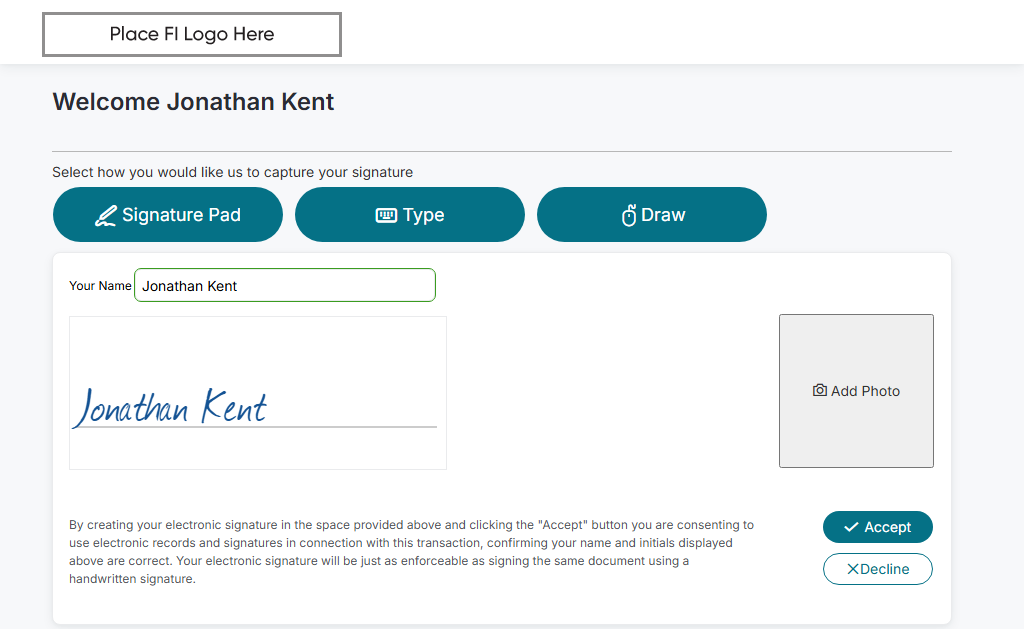Accept the electronic signature
This screenshot has width=1024, height=629.
(877, 527)
